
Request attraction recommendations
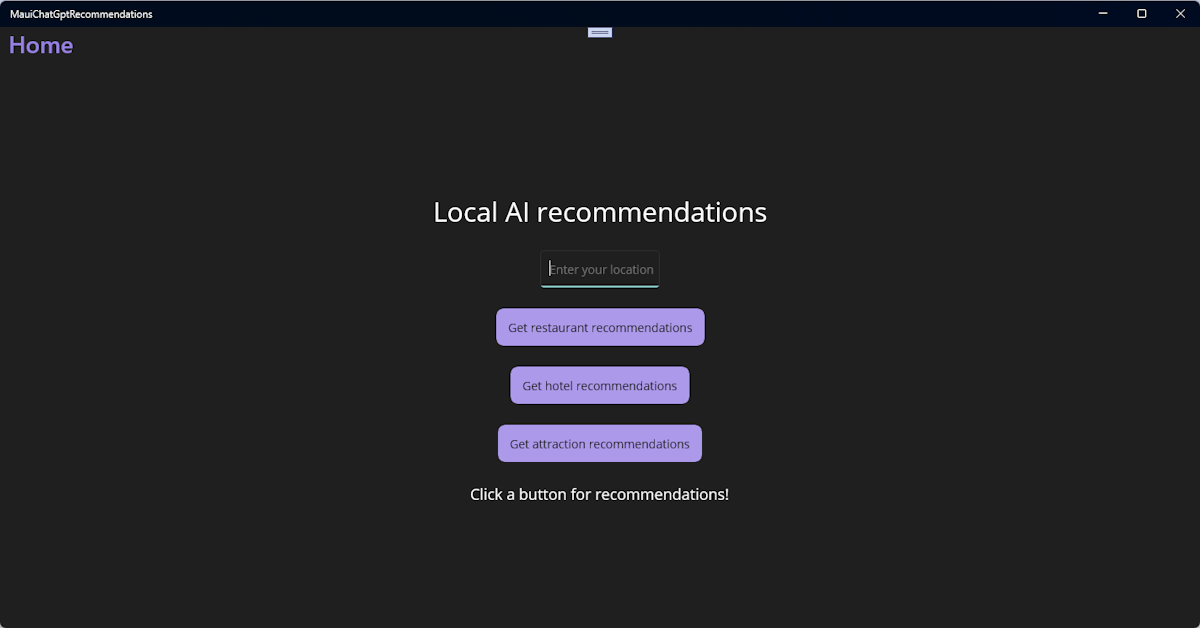pos(600,443)
